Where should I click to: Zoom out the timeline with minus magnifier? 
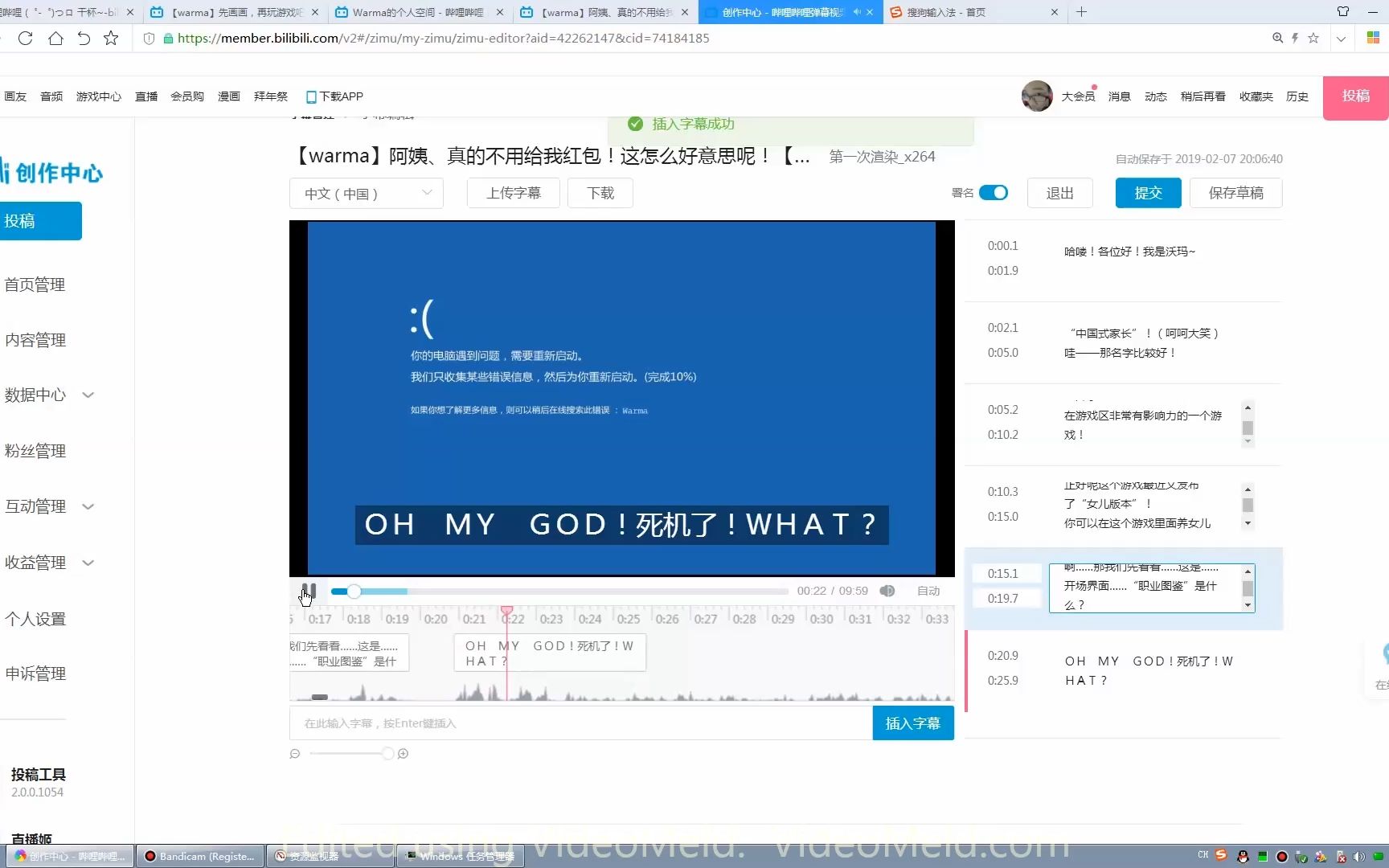[x=295, y=754]
